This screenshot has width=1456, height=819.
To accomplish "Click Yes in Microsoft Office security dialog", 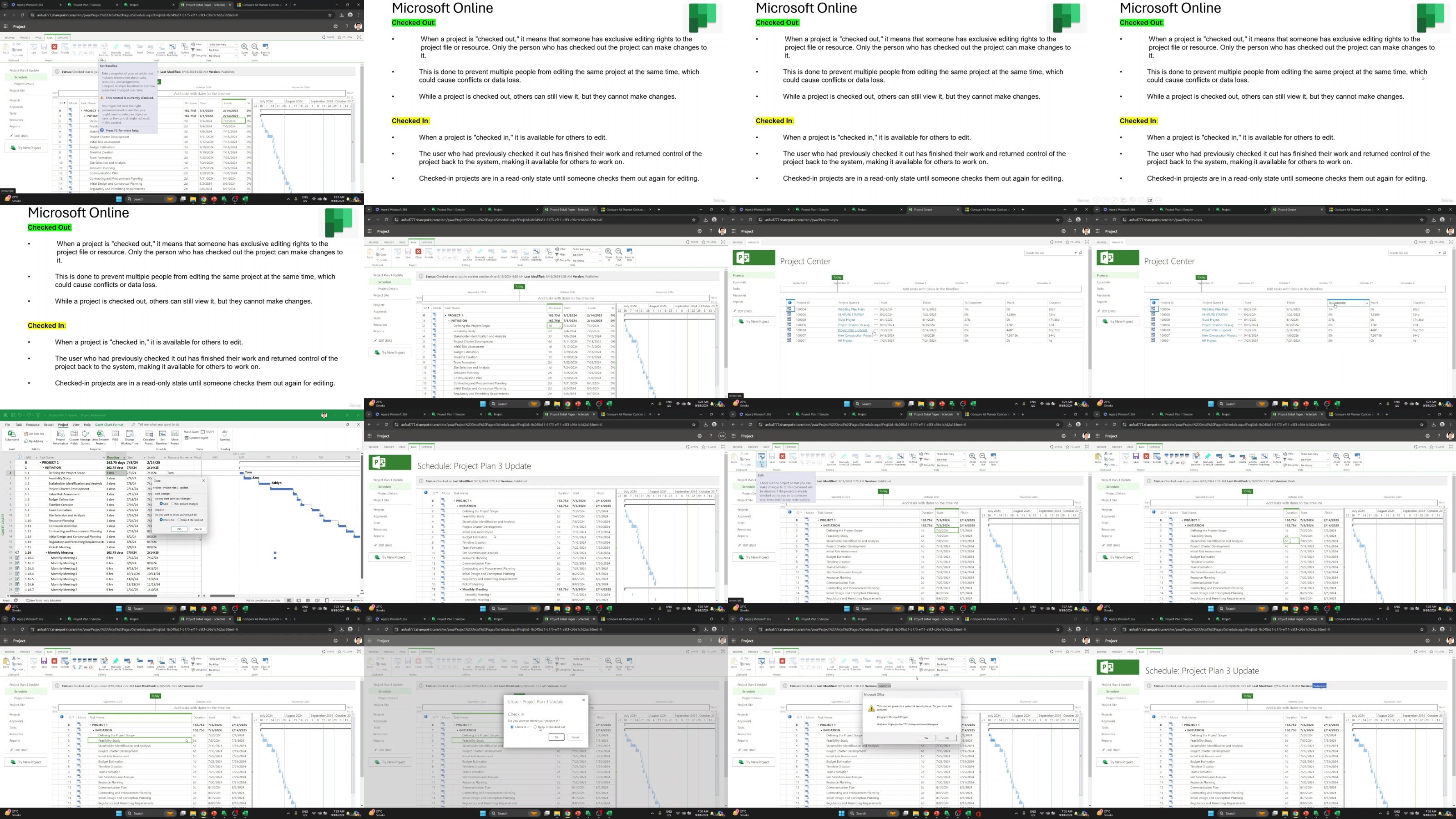I will pos(926,738).
